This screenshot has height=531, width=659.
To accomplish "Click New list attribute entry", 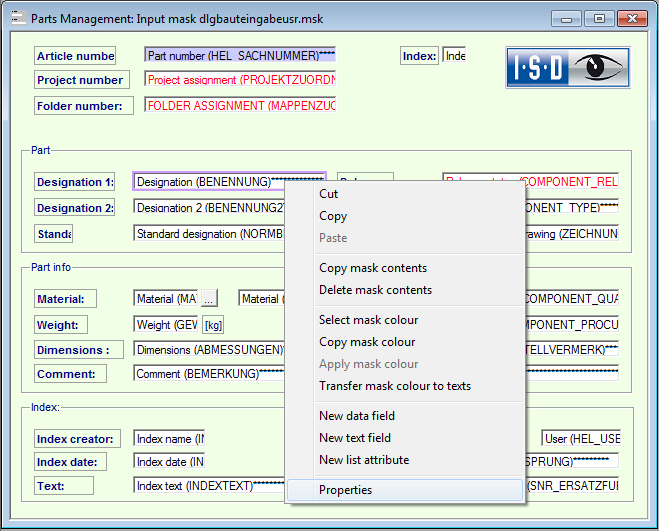I will [x=363, y=460].
